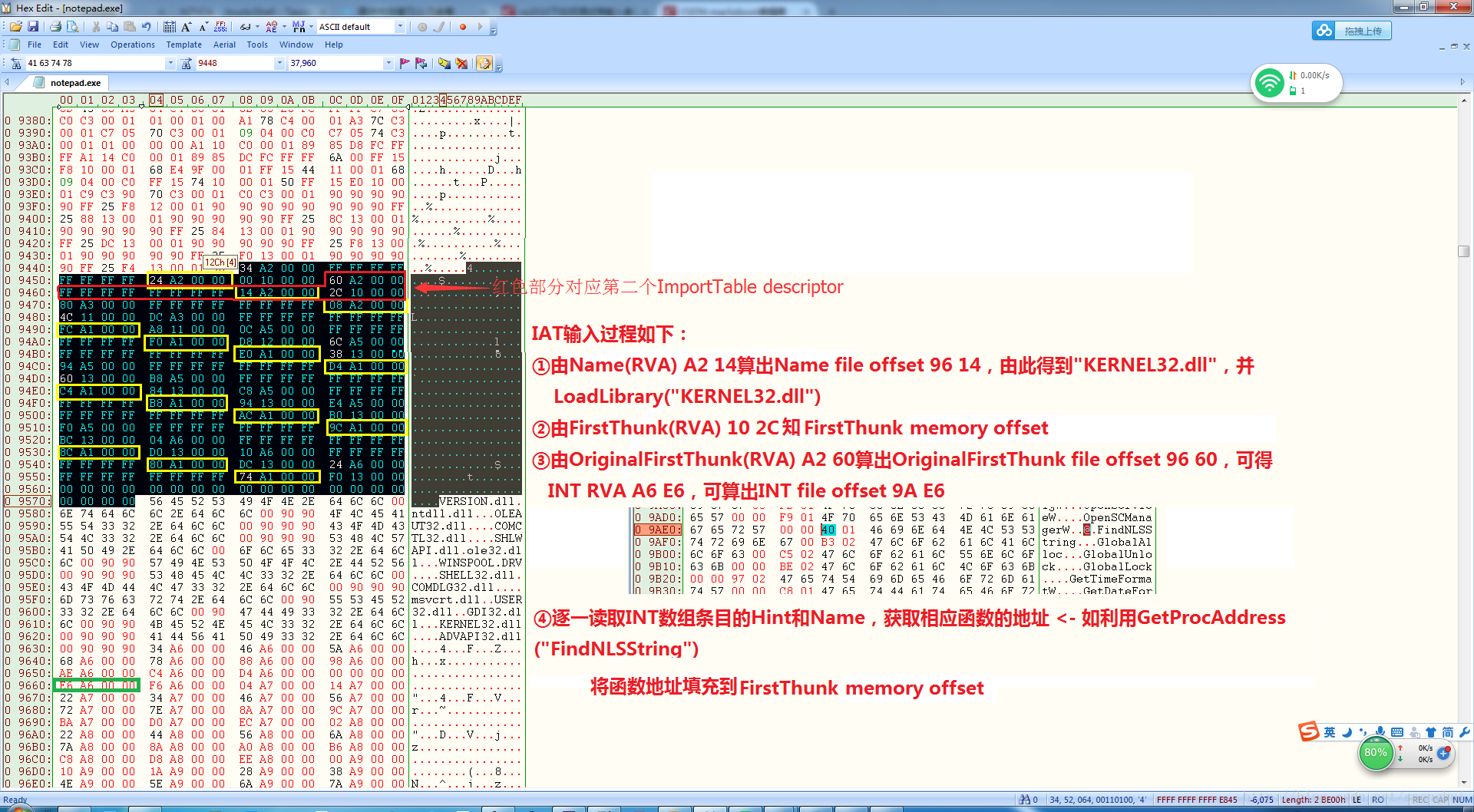Open the Aerial menu
Image resolution: width=1474 pixels, height=812 pixels.
pyautogui.click(x=224, y=45)
